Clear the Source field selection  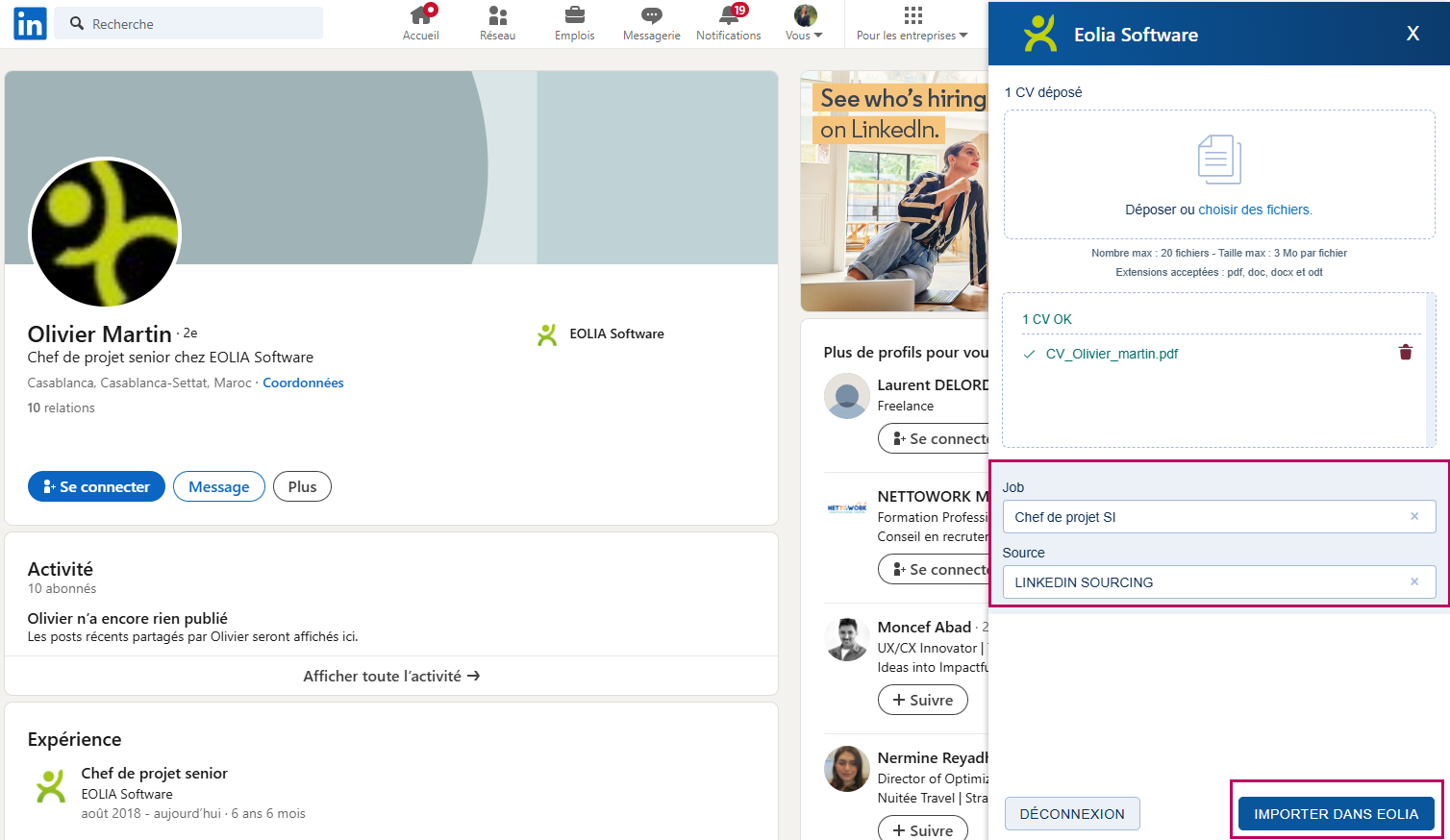tap(1413, 582)
